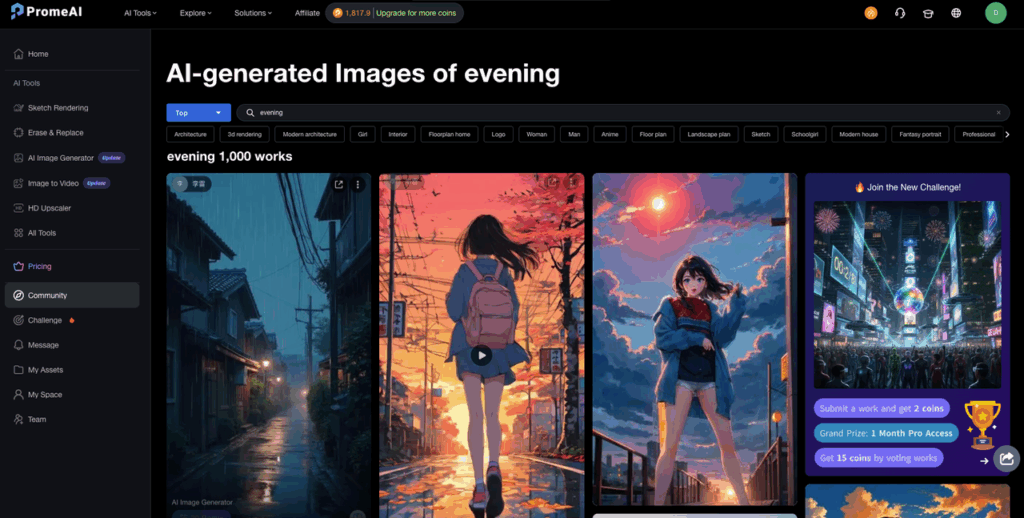Image resolution: width=1024 pixels, height=518 pixels.
Task: Click Get 15 coins by voting works
Action: pyautogui.click(x=878, y=458)
